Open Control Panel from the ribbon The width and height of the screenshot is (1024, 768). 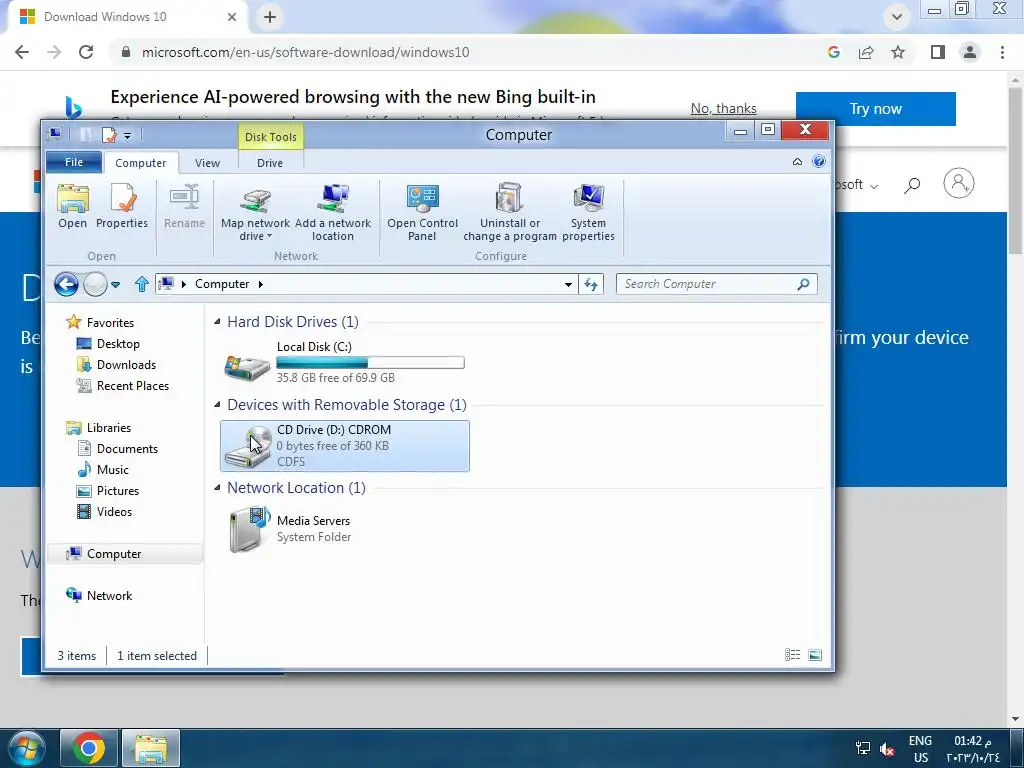[422, 212]
